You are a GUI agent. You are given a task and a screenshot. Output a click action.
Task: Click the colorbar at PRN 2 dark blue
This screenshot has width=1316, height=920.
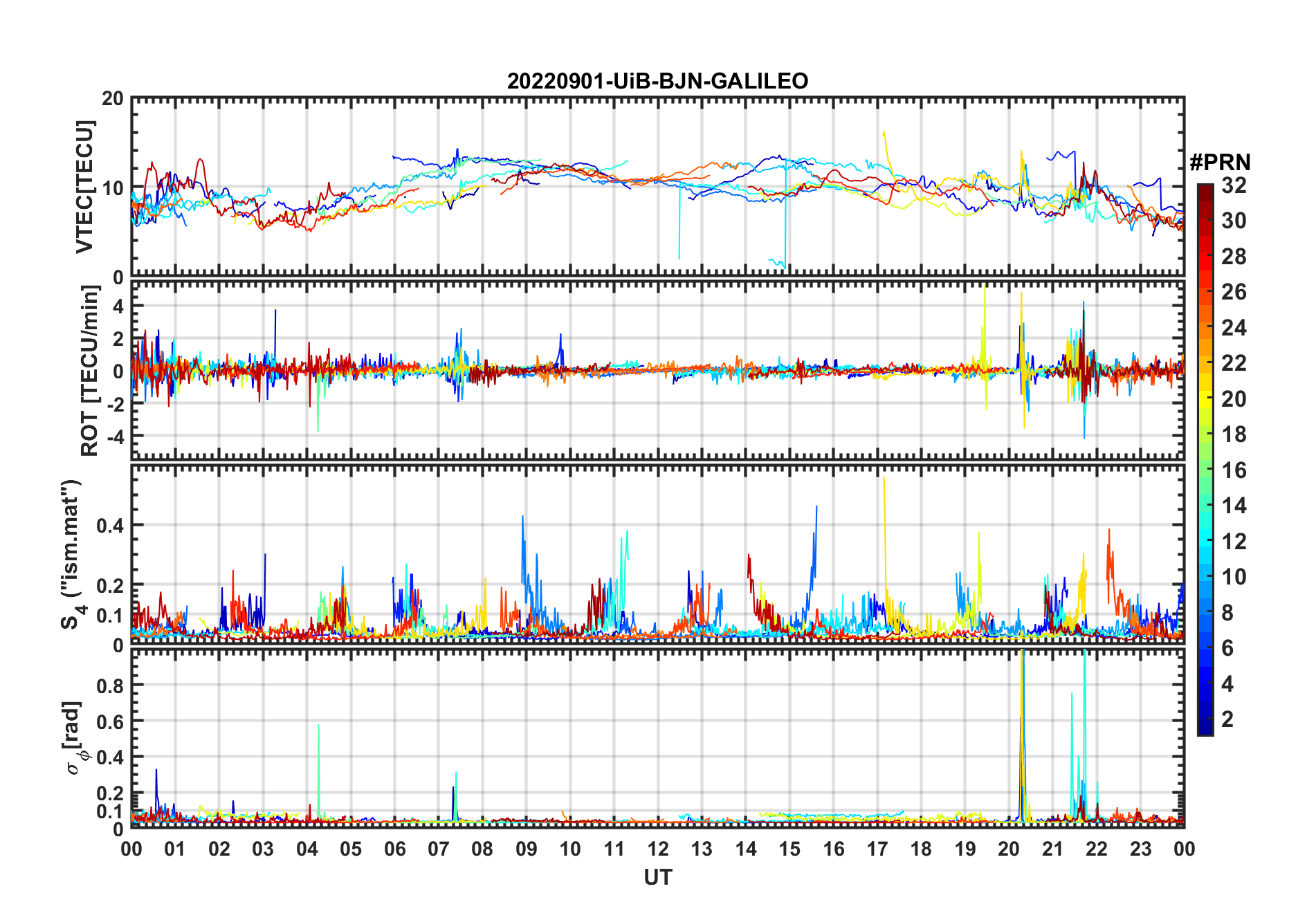click(1205, 719)
